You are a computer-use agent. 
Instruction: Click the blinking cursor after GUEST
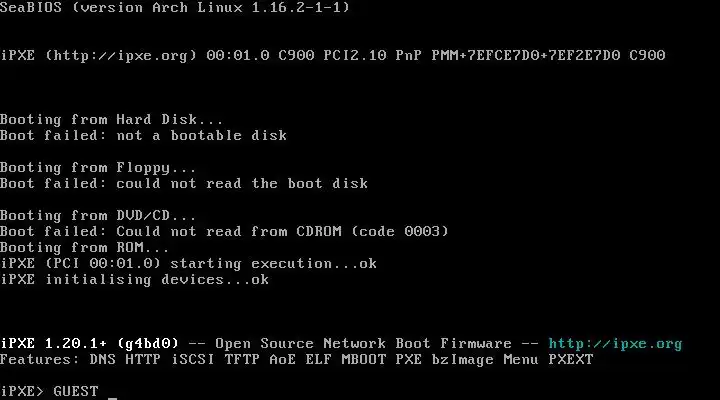(112, 398)
